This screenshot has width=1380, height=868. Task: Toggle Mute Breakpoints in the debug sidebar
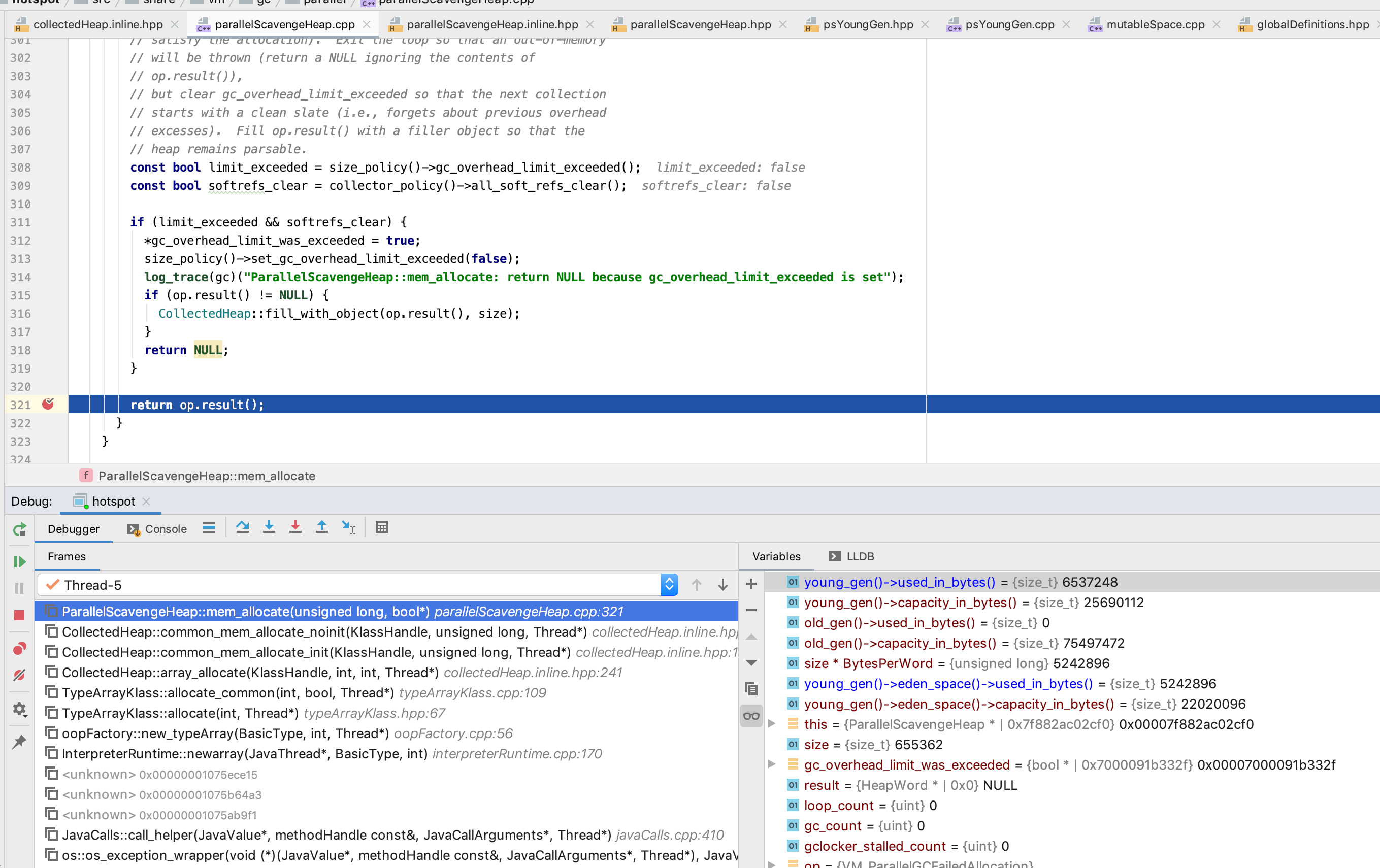coord(19,676)
